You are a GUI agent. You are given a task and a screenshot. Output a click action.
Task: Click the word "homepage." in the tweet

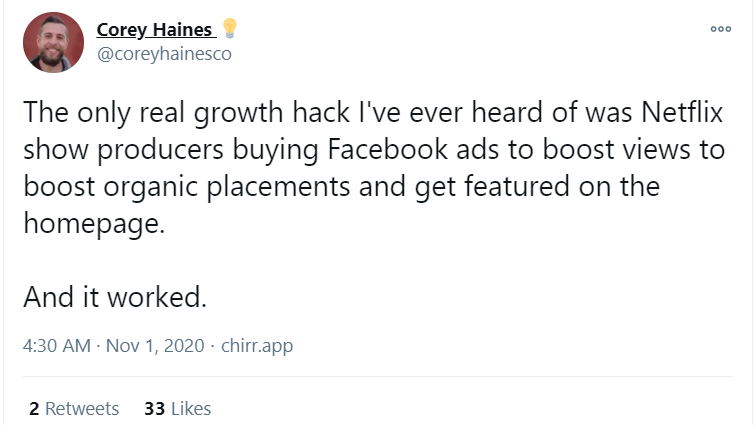coord(91,224)
